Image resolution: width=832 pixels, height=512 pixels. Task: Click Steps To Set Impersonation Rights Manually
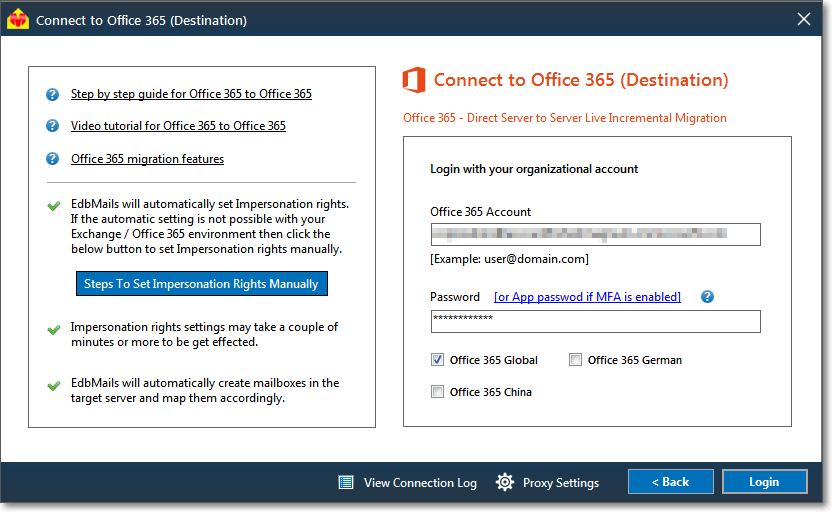point(202,284)
